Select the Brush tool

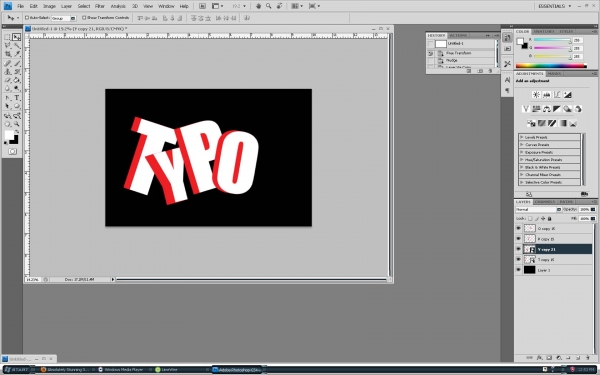(x=16, y=63)
